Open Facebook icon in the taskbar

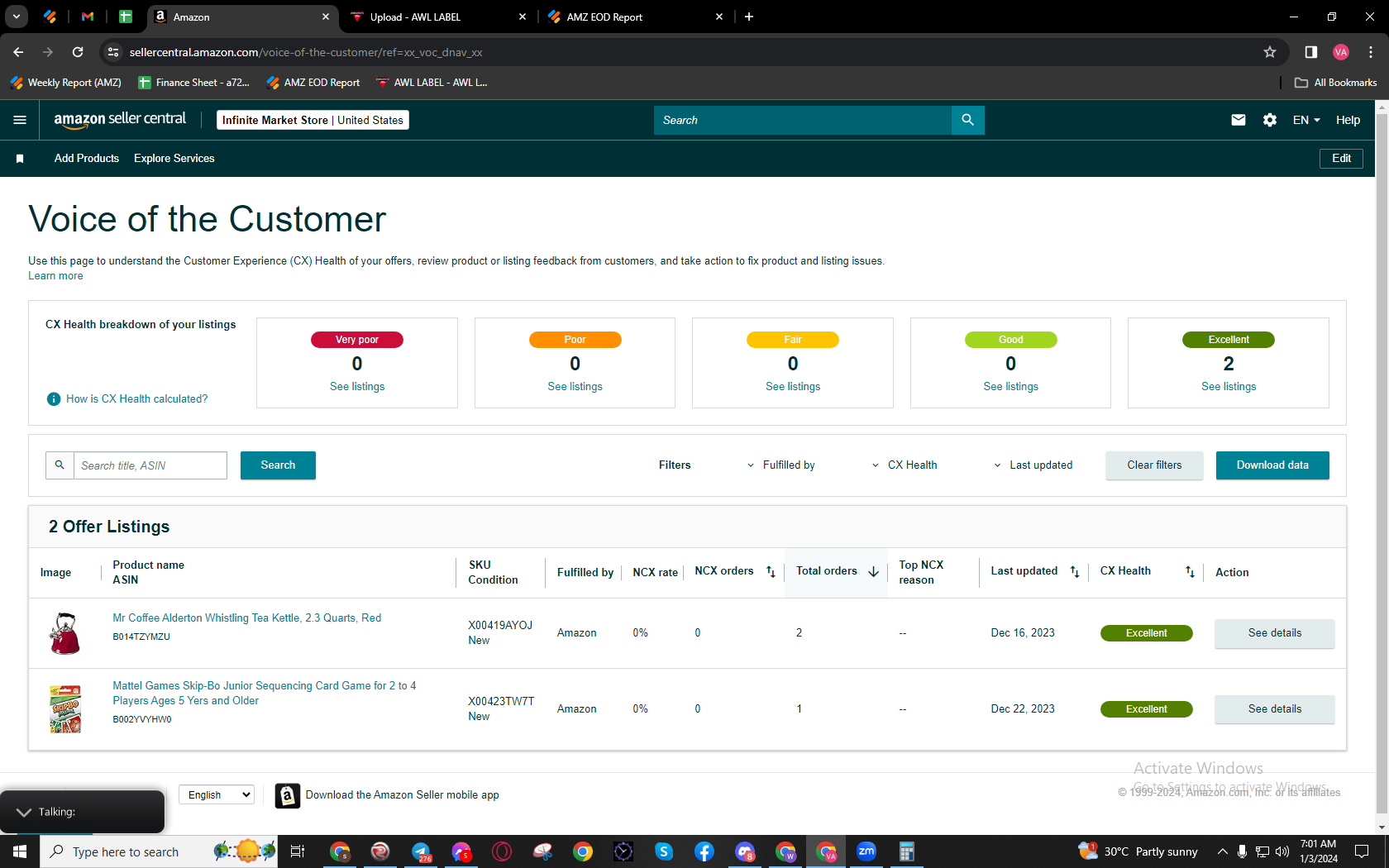click(704, 851)
